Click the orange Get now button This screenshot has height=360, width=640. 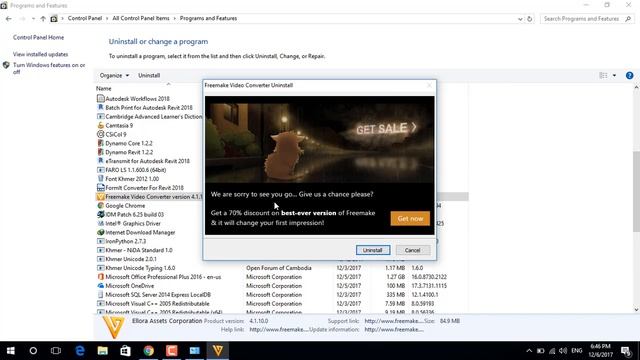point(410,218)
